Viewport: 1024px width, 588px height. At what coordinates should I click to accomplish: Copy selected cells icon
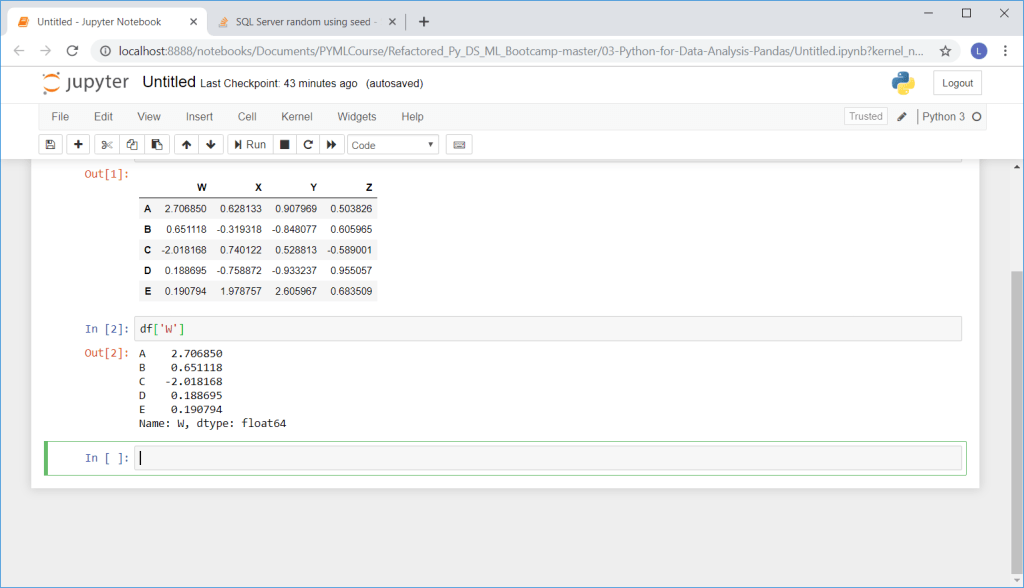(132, 145)
